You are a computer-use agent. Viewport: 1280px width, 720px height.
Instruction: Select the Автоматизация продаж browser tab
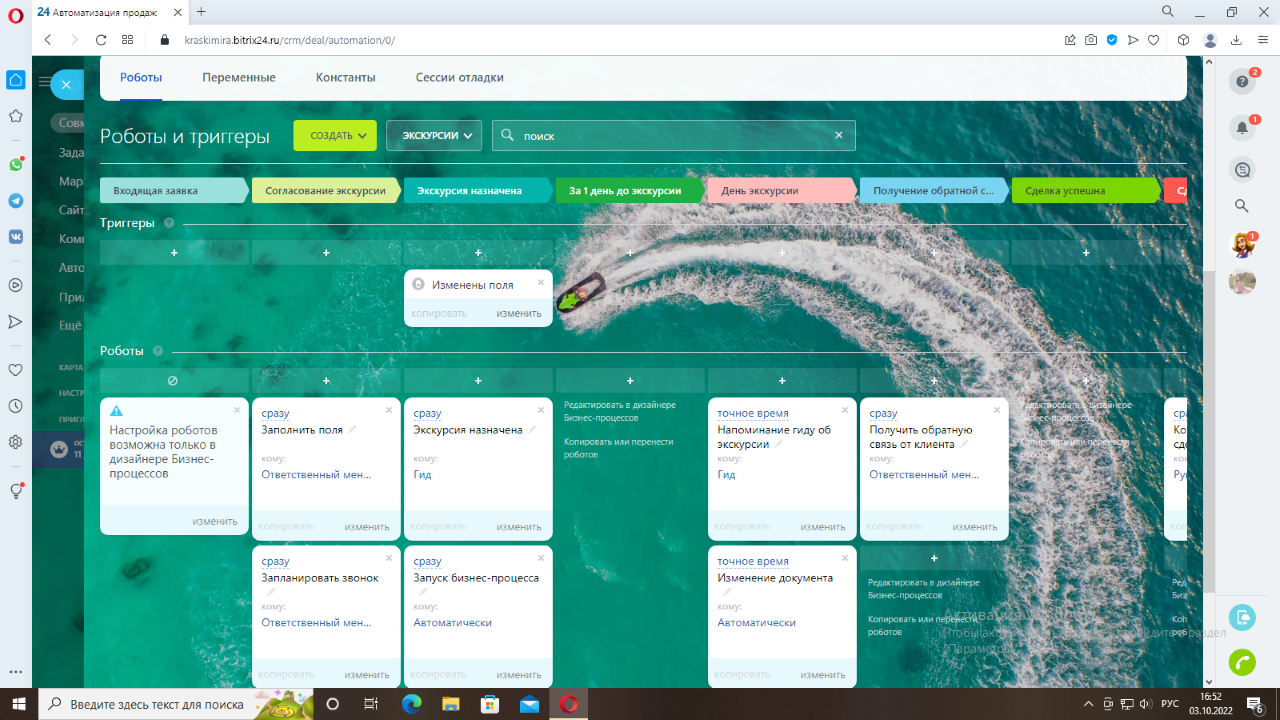(x=110, y=12)
